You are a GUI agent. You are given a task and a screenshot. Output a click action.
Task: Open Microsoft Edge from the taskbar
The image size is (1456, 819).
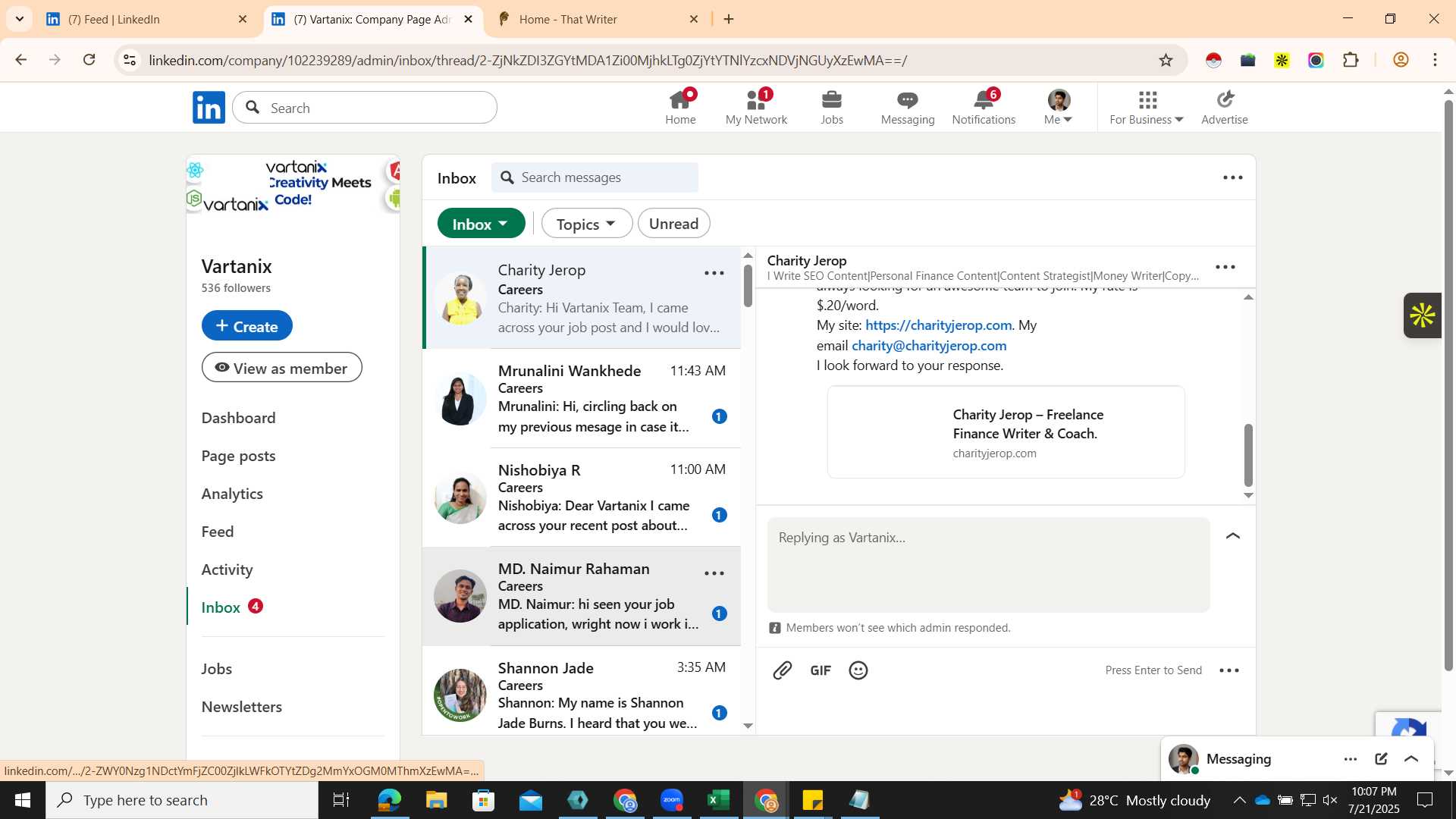(x=389, y=800)
